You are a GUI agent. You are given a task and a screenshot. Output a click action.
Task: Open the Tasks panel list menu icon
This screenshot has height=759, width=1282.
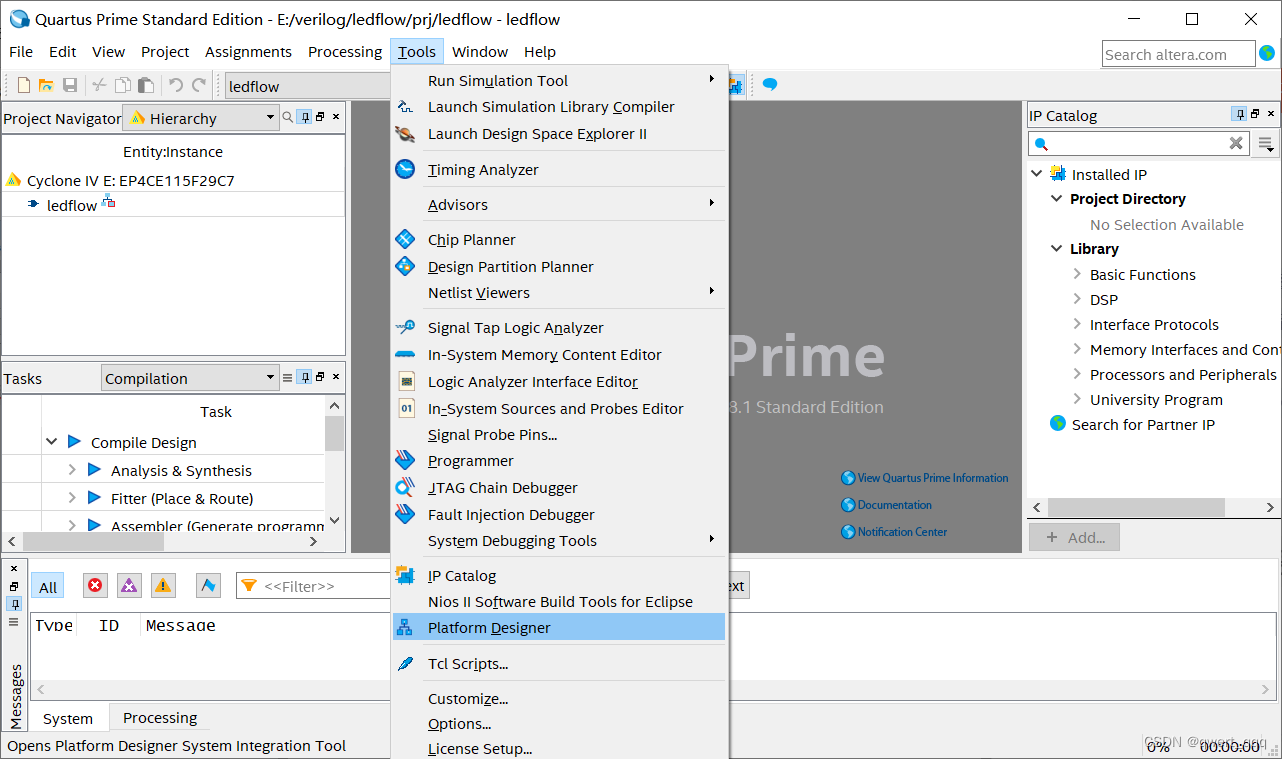coord(288,377)
